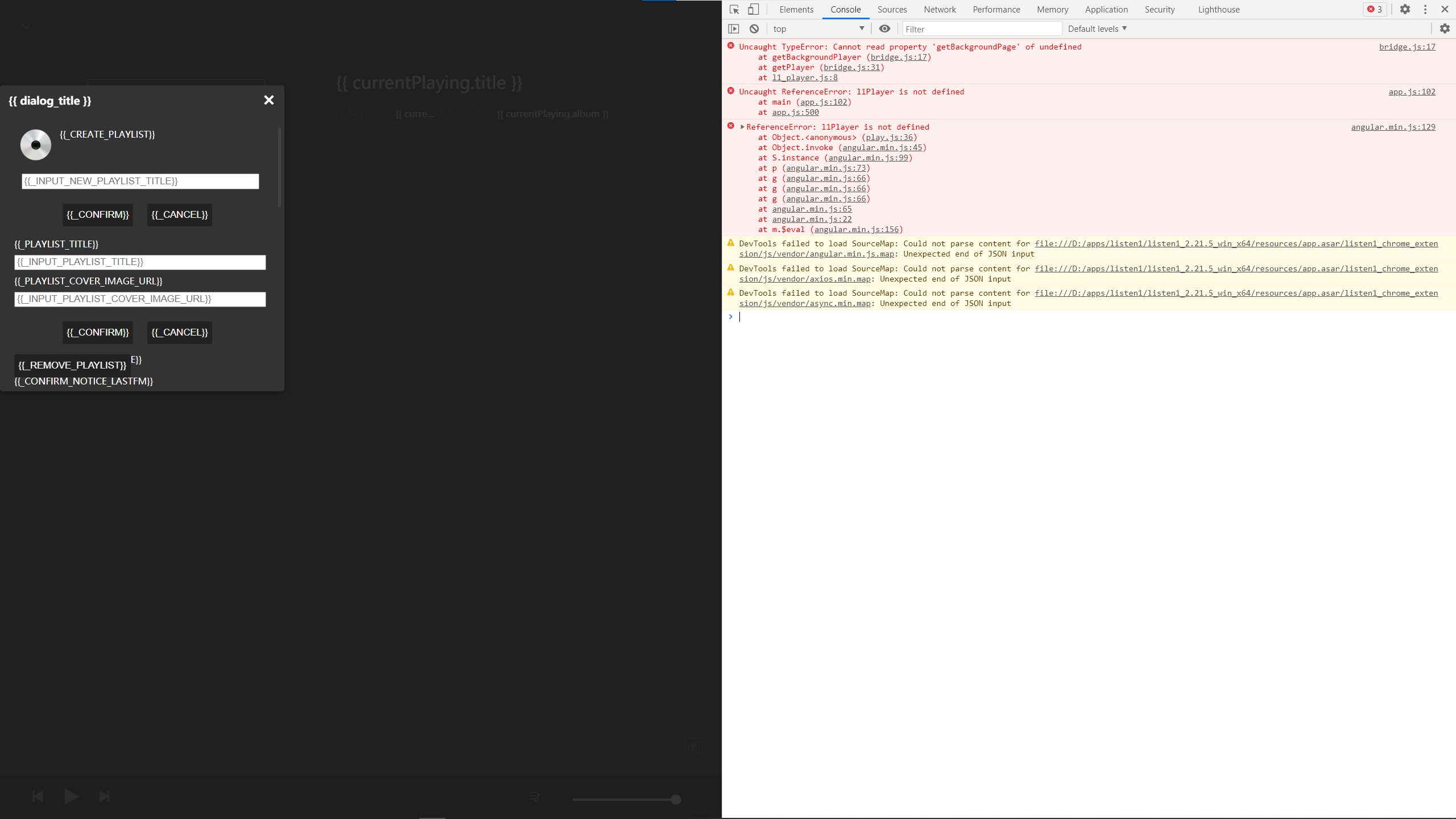Open the bridge.js:17 source link at right

coord(1407,47)
